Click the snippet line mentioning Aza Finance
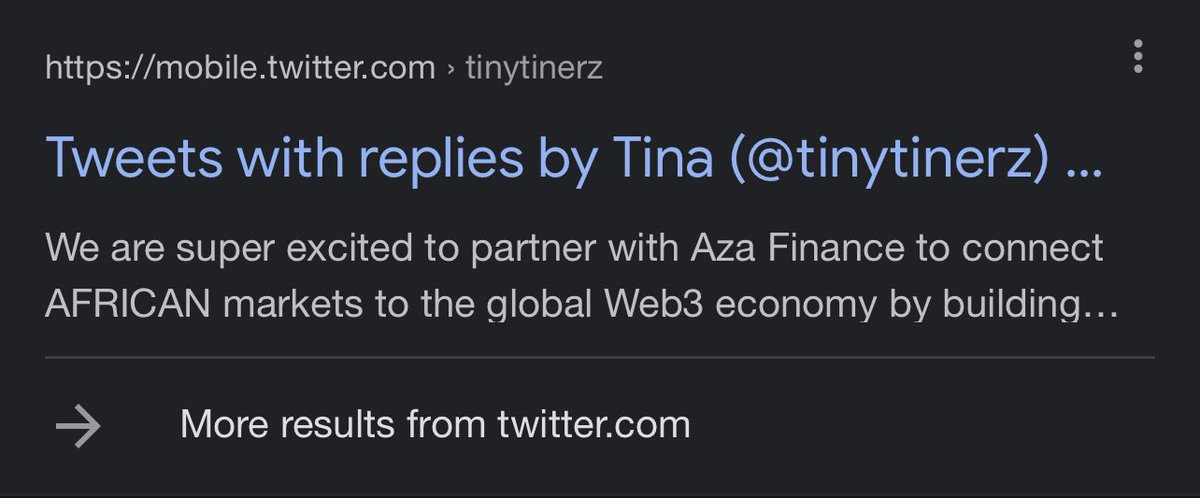Image resolution: width=1200 pixels, height=498 pixels. (574, 246)
